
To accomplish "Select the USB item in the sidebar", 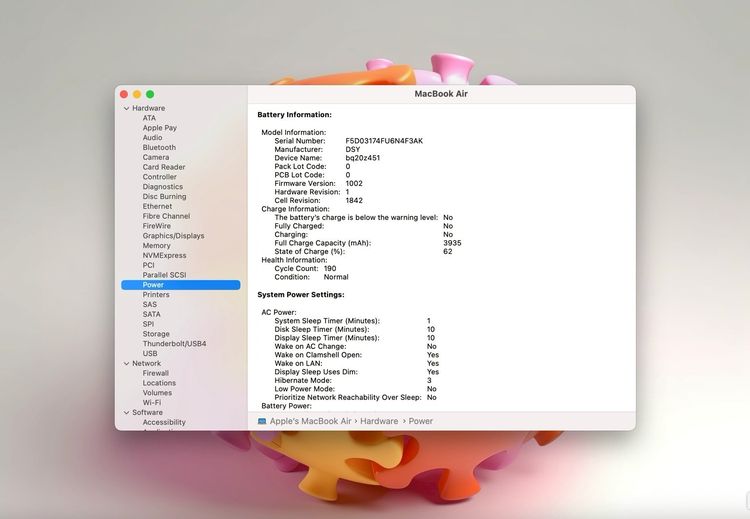I will click(150, 353).
